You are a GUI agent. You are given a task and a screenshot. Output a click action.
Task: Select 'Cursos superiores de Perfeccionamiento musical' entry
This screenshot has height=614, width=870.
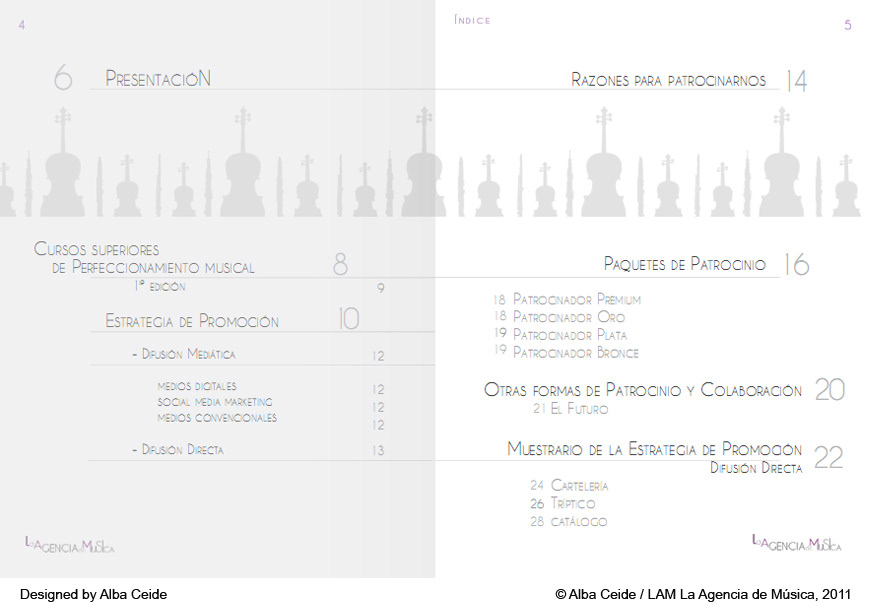(x=144, y=258)
